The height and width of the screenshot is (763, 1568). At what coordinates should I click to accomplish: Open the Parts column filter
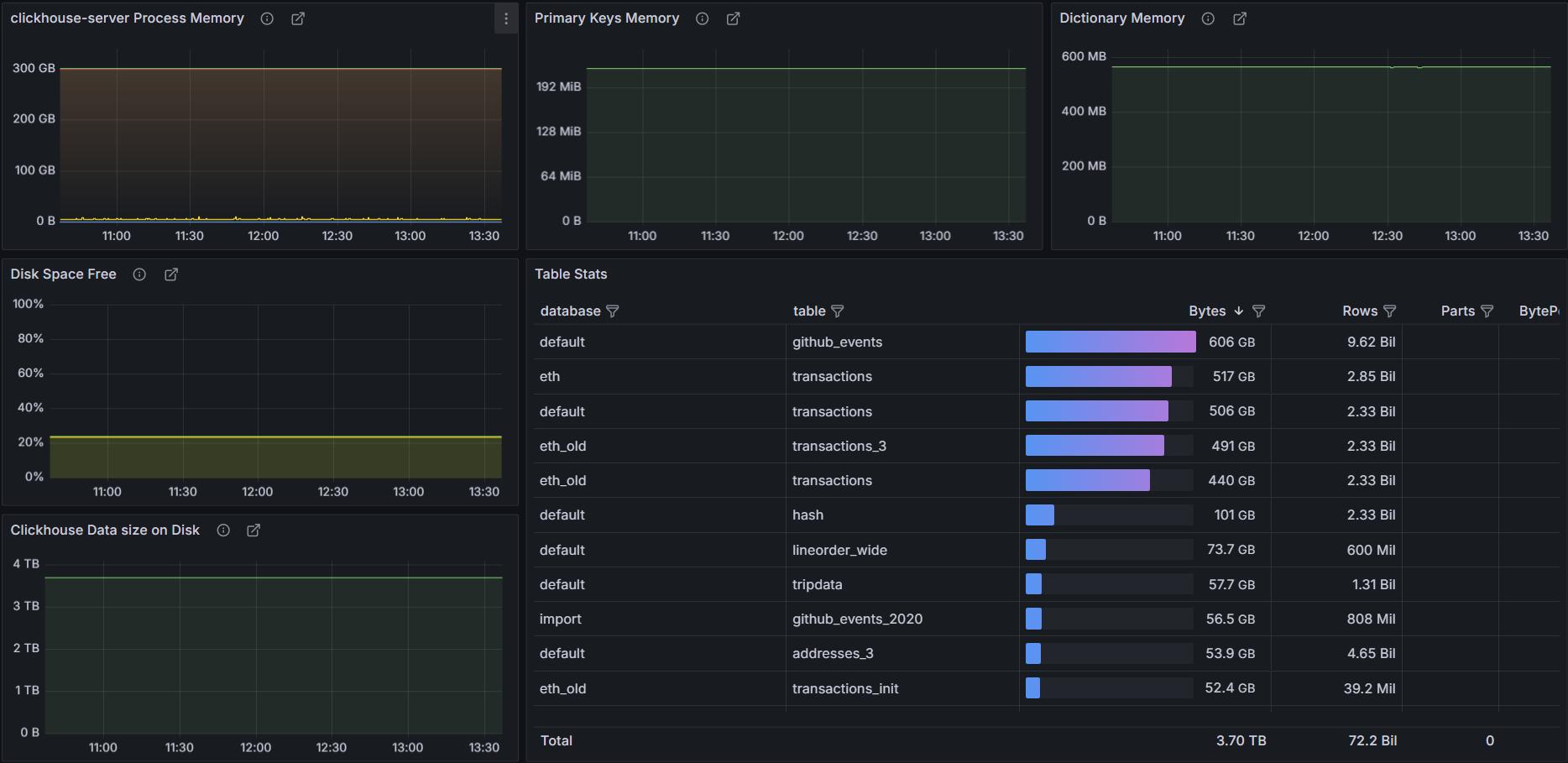pos(1487,311)
